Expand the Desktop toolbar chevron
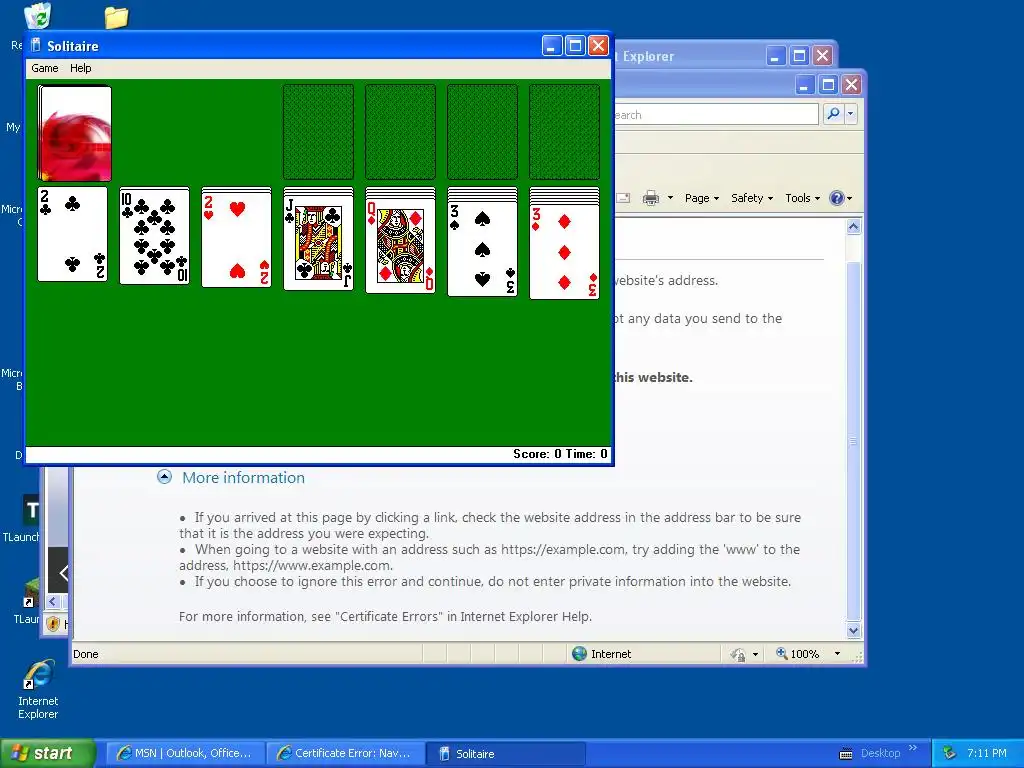Viewport: 1024px width, 768px height. 913,748
